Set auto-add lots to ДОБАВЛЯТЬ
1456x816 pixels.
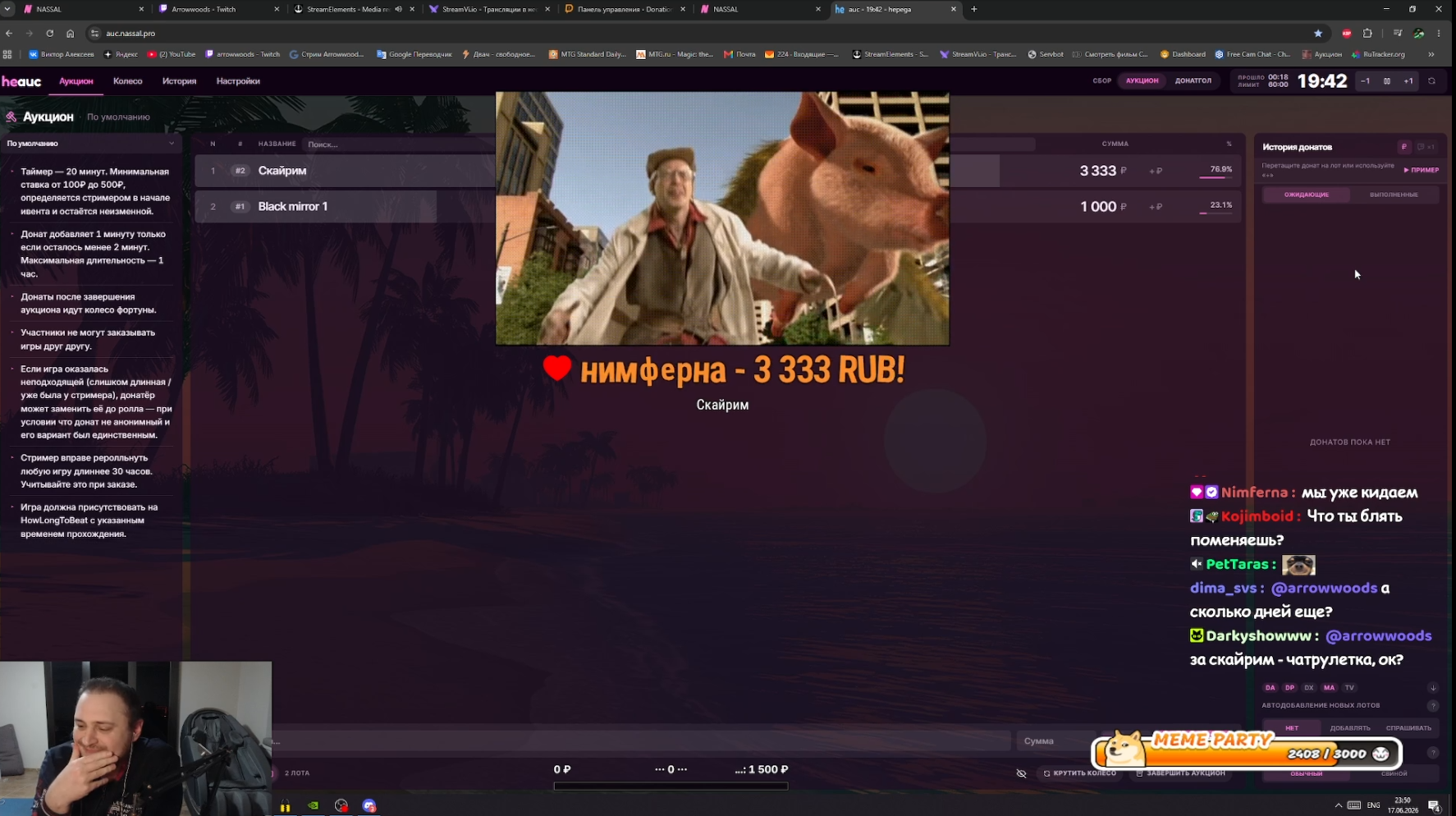[x=1350, y=728]
